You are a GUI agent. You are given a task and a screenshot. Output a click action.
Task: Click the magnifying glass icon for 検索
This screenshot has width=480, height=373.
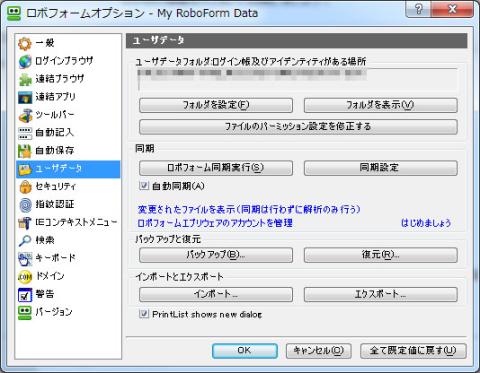point(25,241)
